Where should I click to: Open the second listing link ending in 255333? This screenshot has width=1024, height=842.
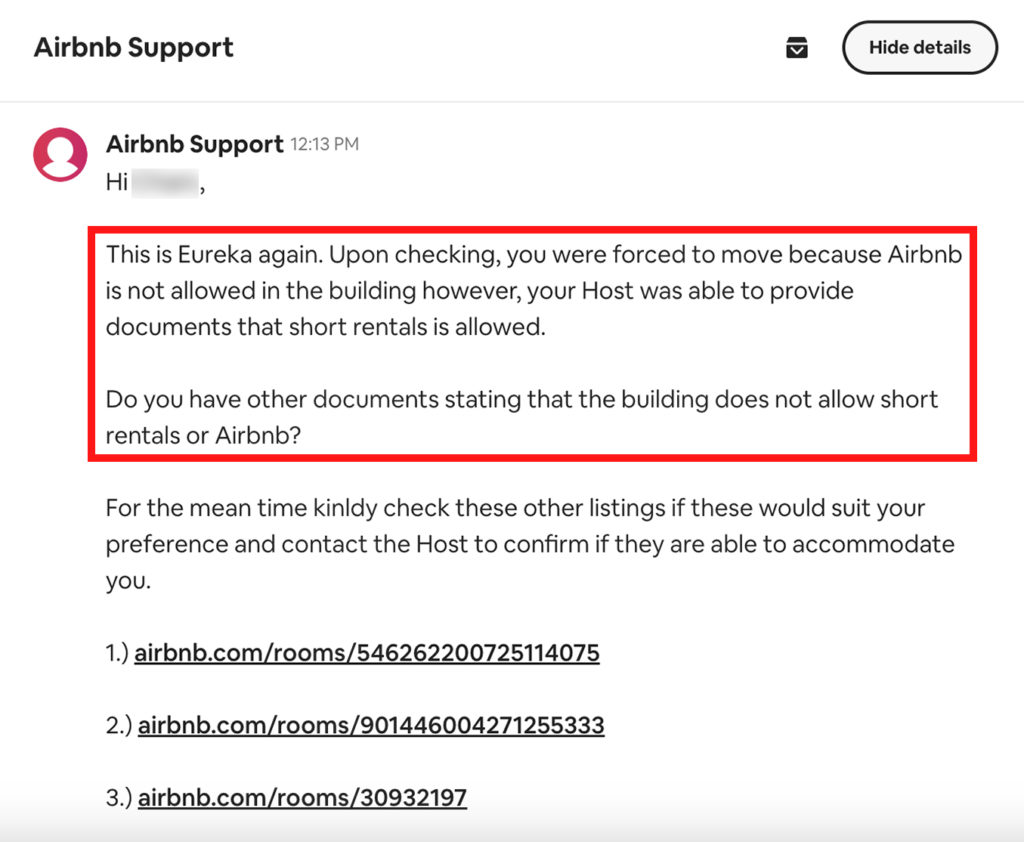click(x=371, y=725)
